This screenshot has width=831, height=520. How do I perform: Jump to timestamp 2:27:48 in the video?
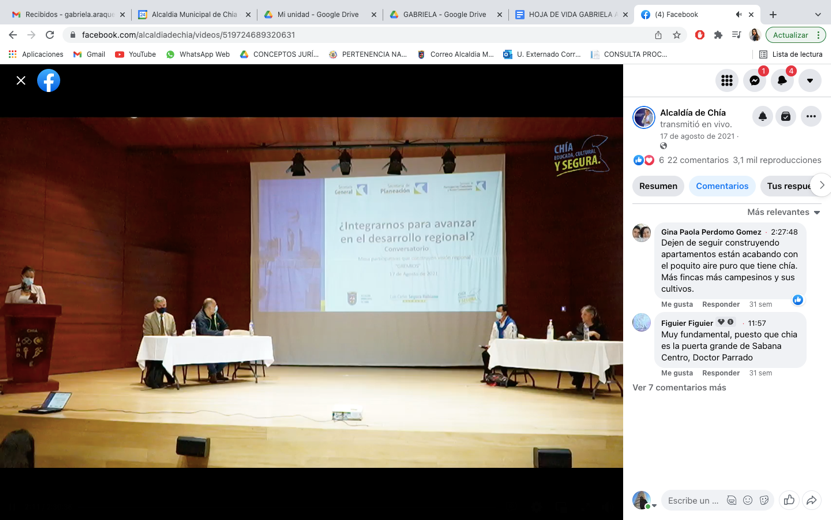[x=784, y=232]
